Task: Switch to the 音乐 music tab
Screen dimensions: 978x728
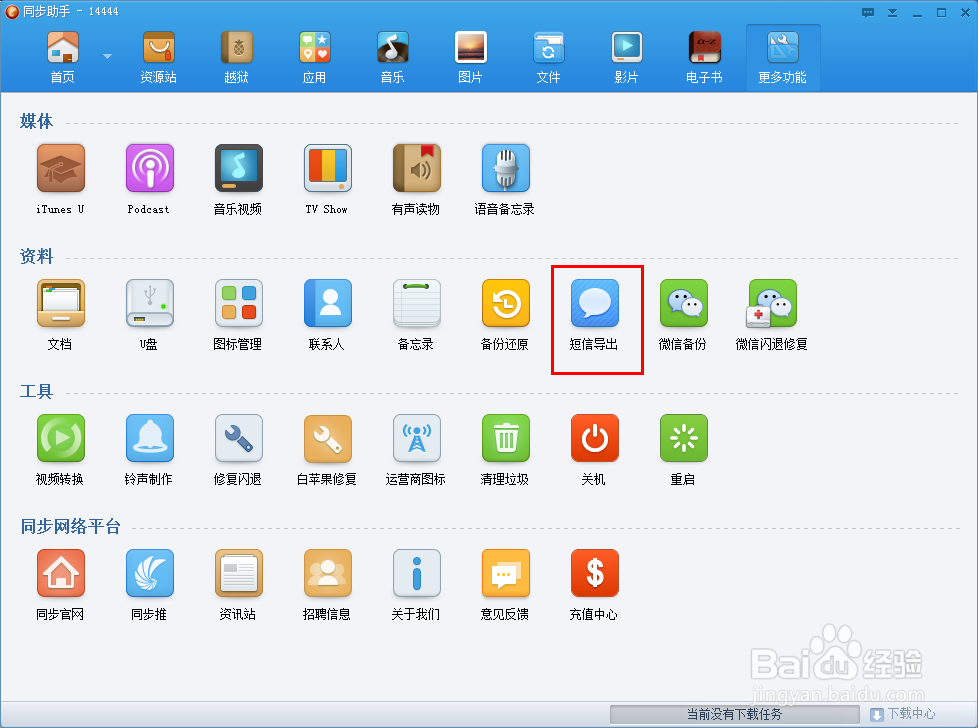Action: coord(392,57)
